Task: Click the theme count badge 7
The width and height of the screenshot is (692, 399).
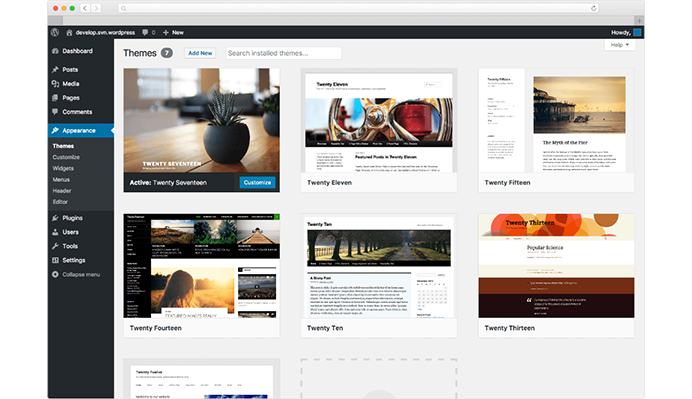Action: click(x=166, y=53)
